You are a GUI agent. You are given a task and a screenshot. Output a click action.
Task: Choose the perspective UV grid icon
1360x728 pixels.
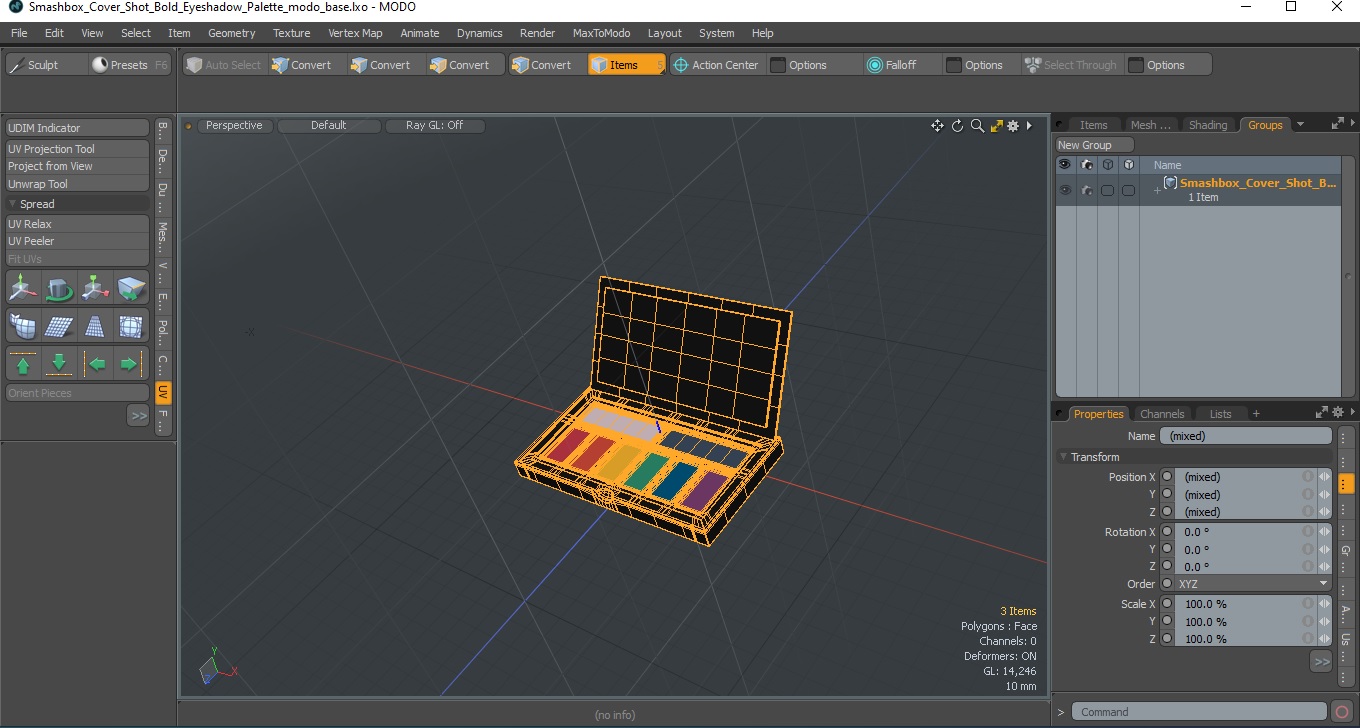pyautogui.click(x=95, y=326)
